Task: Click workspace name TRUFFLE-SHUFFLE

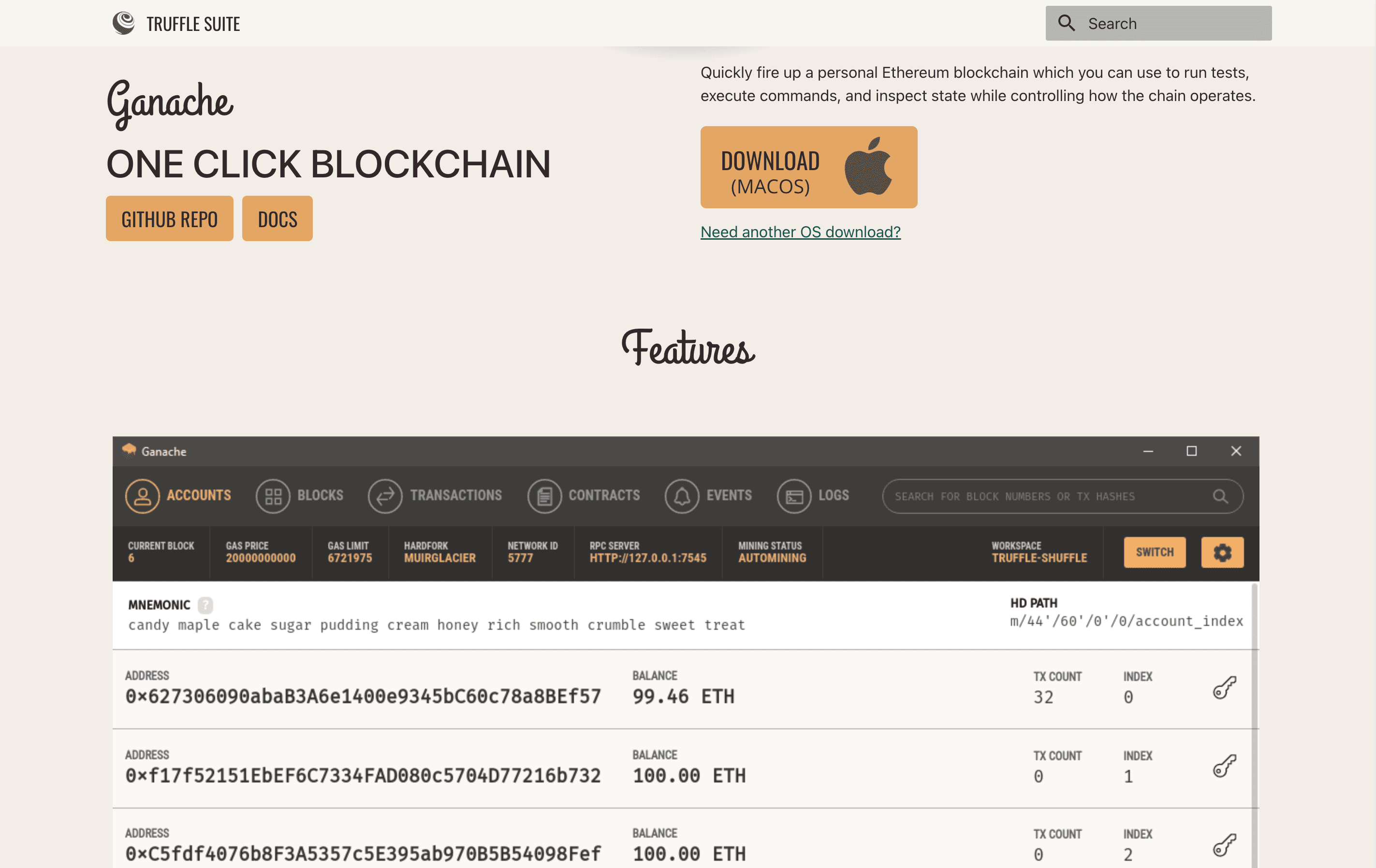Action: [1039, 558]
